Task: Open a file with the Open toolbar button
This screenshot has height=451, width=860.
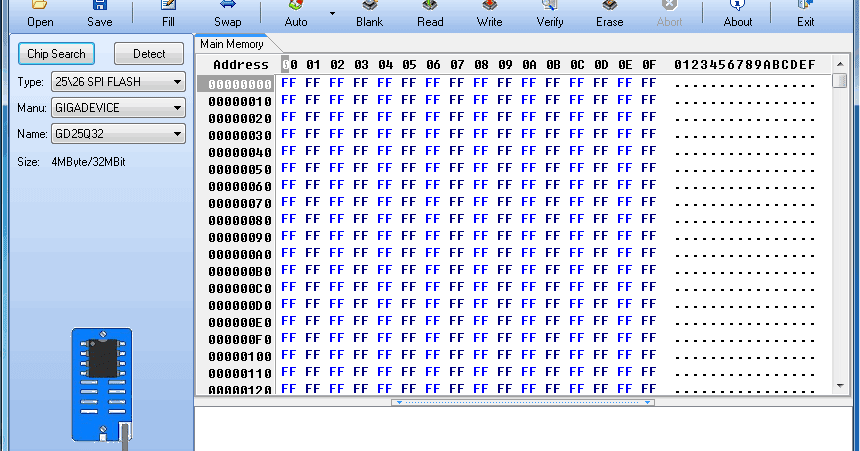Action: 40,14
